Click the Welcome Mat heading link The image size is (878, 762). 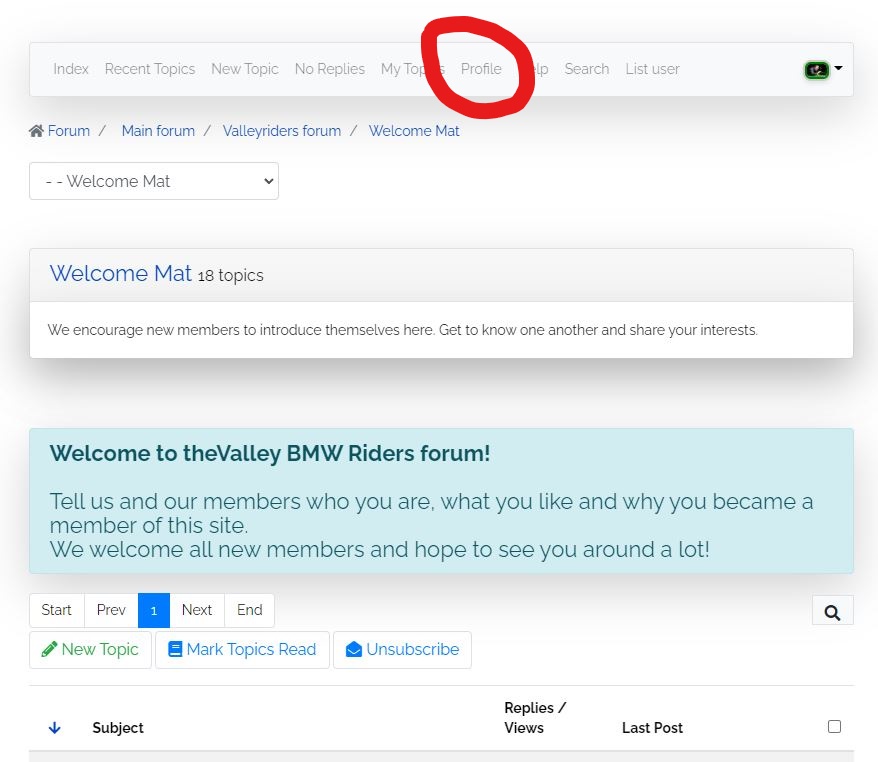click(x=120, y=274)
